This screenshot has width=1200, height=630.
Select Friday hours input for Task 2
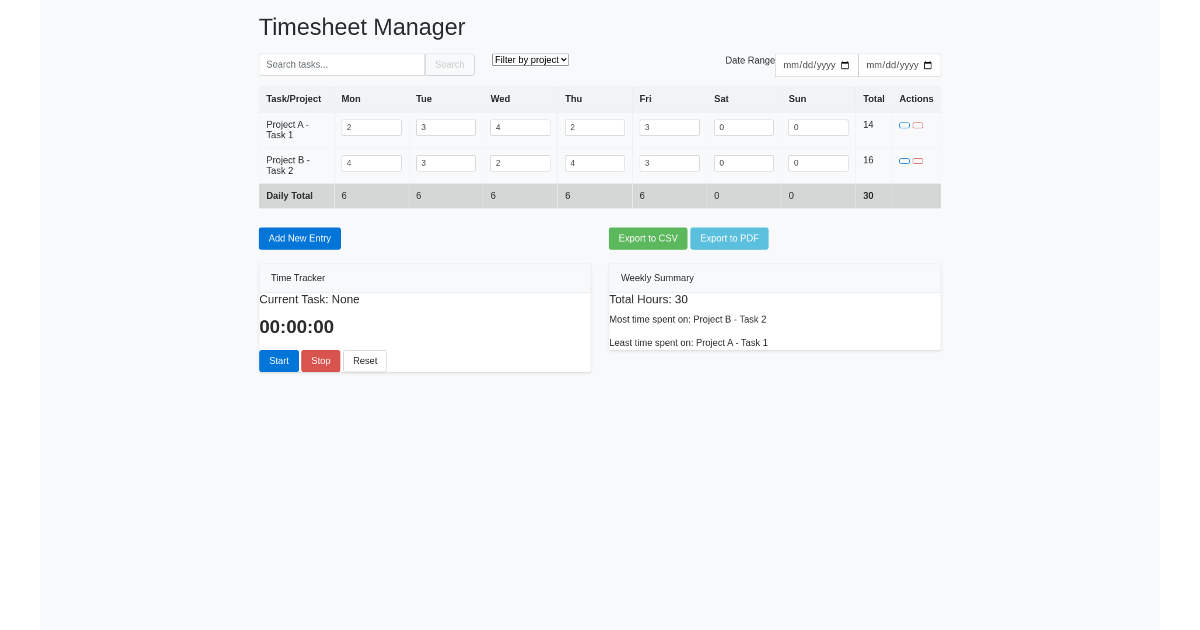pyautogui.click(x=669, y=163)
